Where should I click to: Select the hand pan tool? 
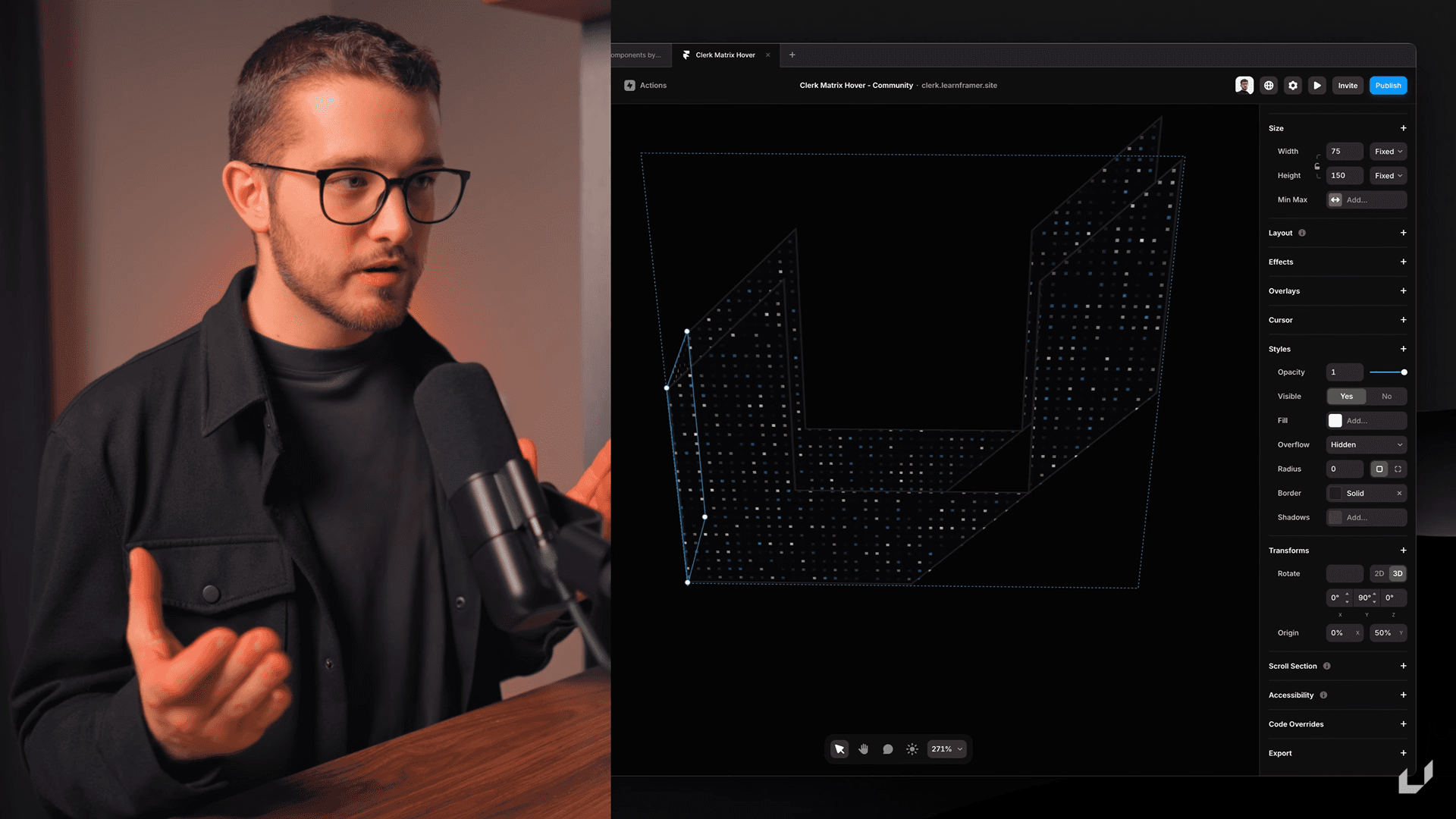pos(864,749)
